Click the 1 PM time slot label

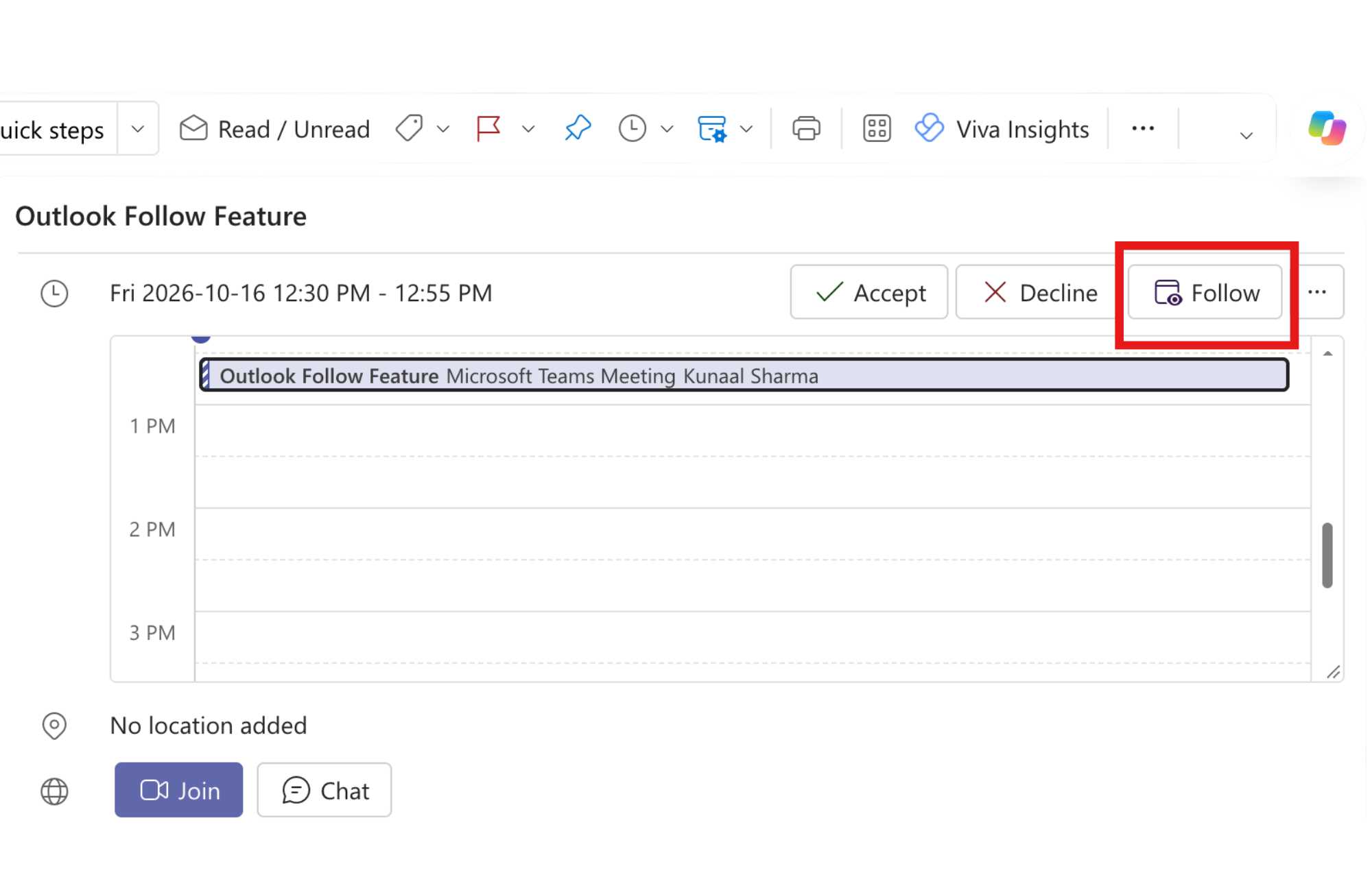pos(152,426)
